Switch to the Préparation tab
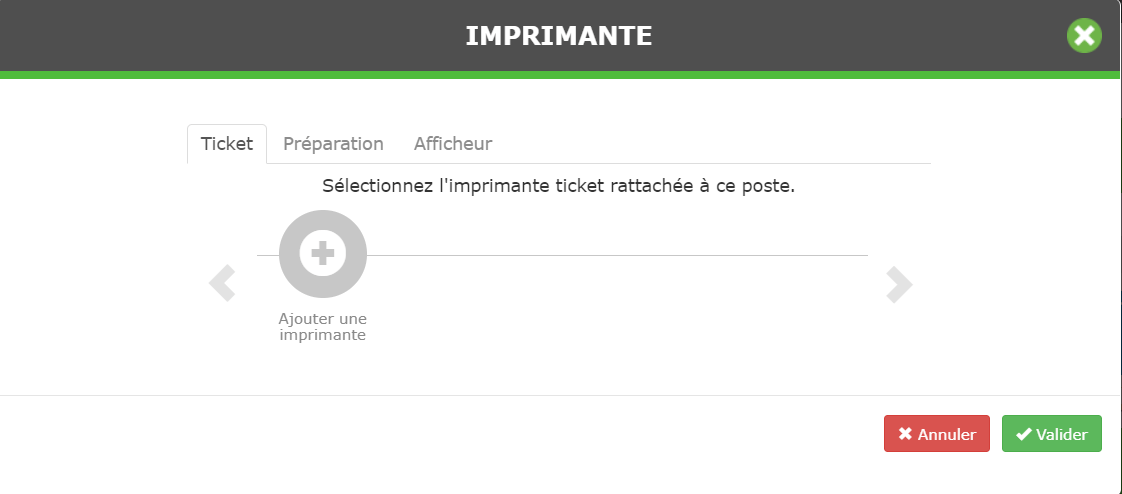 (x=333, y=144)
